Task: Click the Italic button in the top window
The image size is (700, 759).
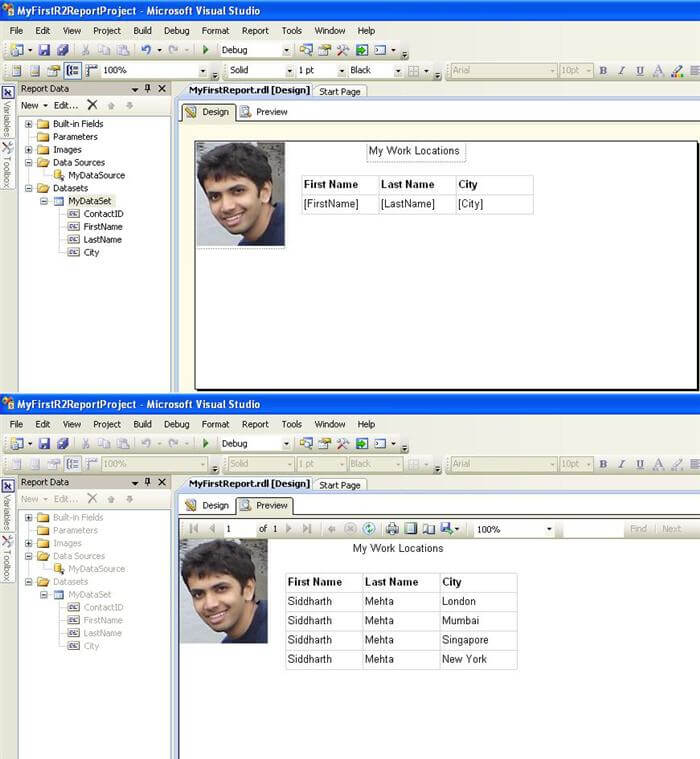Action: point(622,71)
